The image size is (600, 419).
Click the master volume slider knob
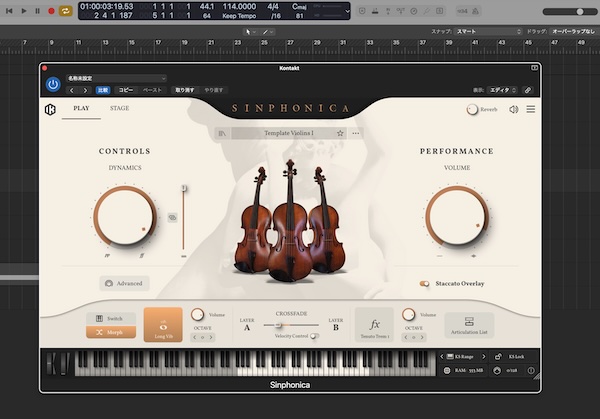tap(580, 11)
